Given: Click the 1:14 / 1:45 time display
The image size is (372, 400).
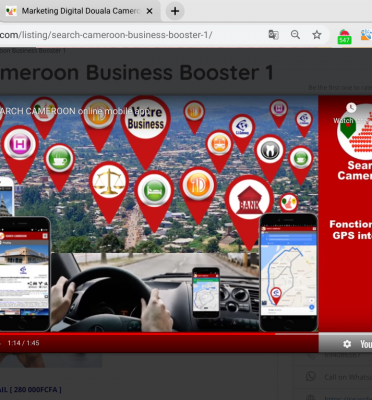Looking at the screenshot, I should click(x=23, y=343).
